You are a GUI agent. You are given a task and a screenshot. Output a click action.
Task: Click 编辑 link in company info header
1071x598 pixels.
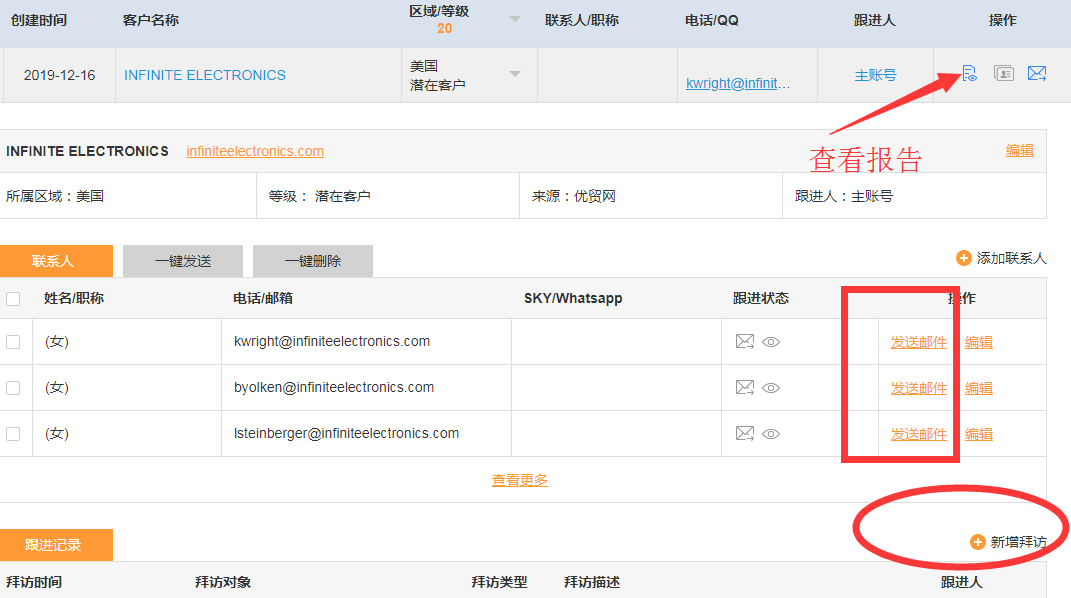coord(1020,150)
